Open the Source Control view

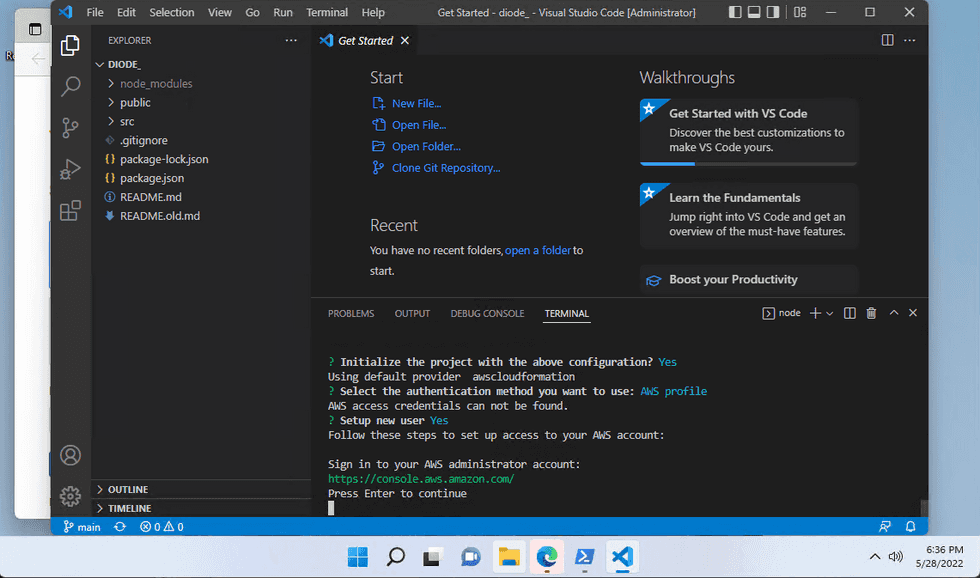point(70,127)
